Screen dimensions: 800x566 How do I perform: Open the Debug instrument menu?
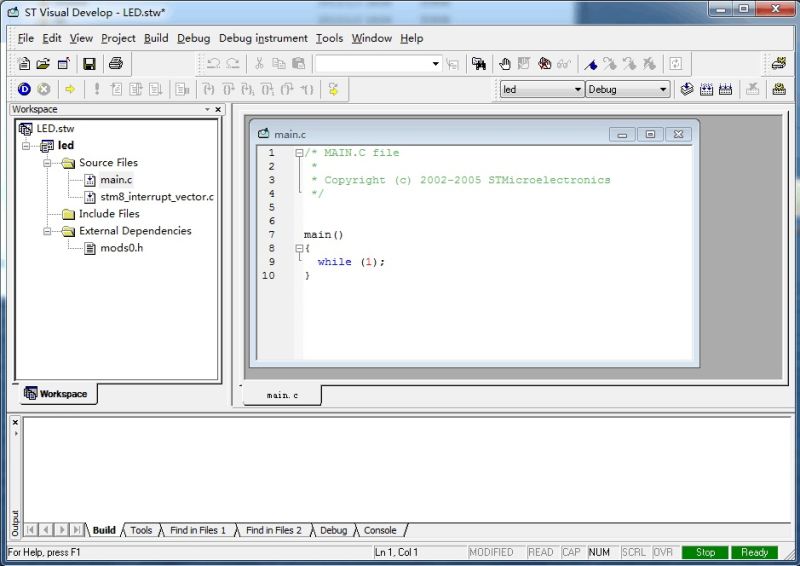263,38
